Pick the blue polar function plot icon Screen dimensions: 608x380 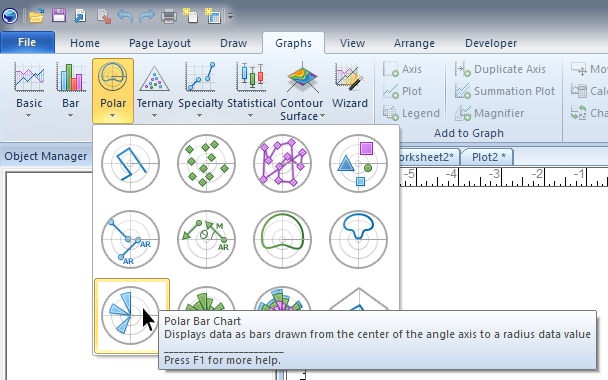pos(359,240)
